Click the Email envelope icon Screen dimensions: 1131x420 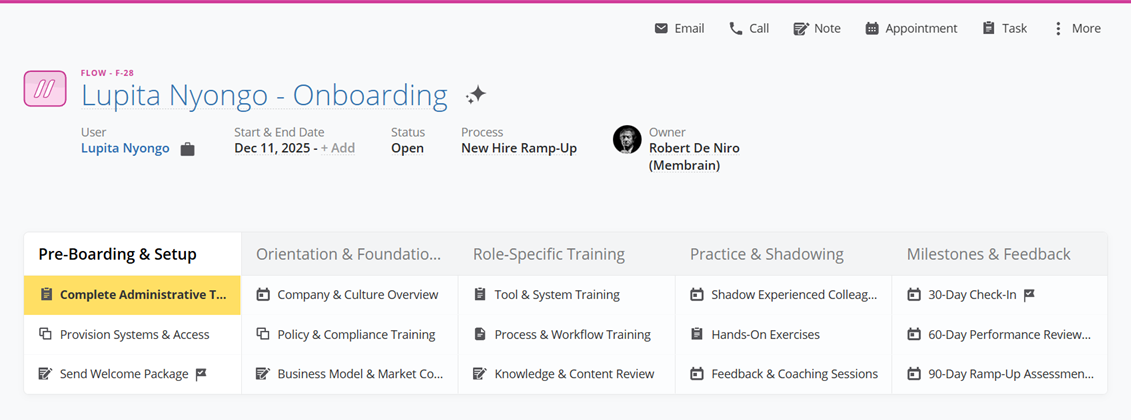(661, 29)
